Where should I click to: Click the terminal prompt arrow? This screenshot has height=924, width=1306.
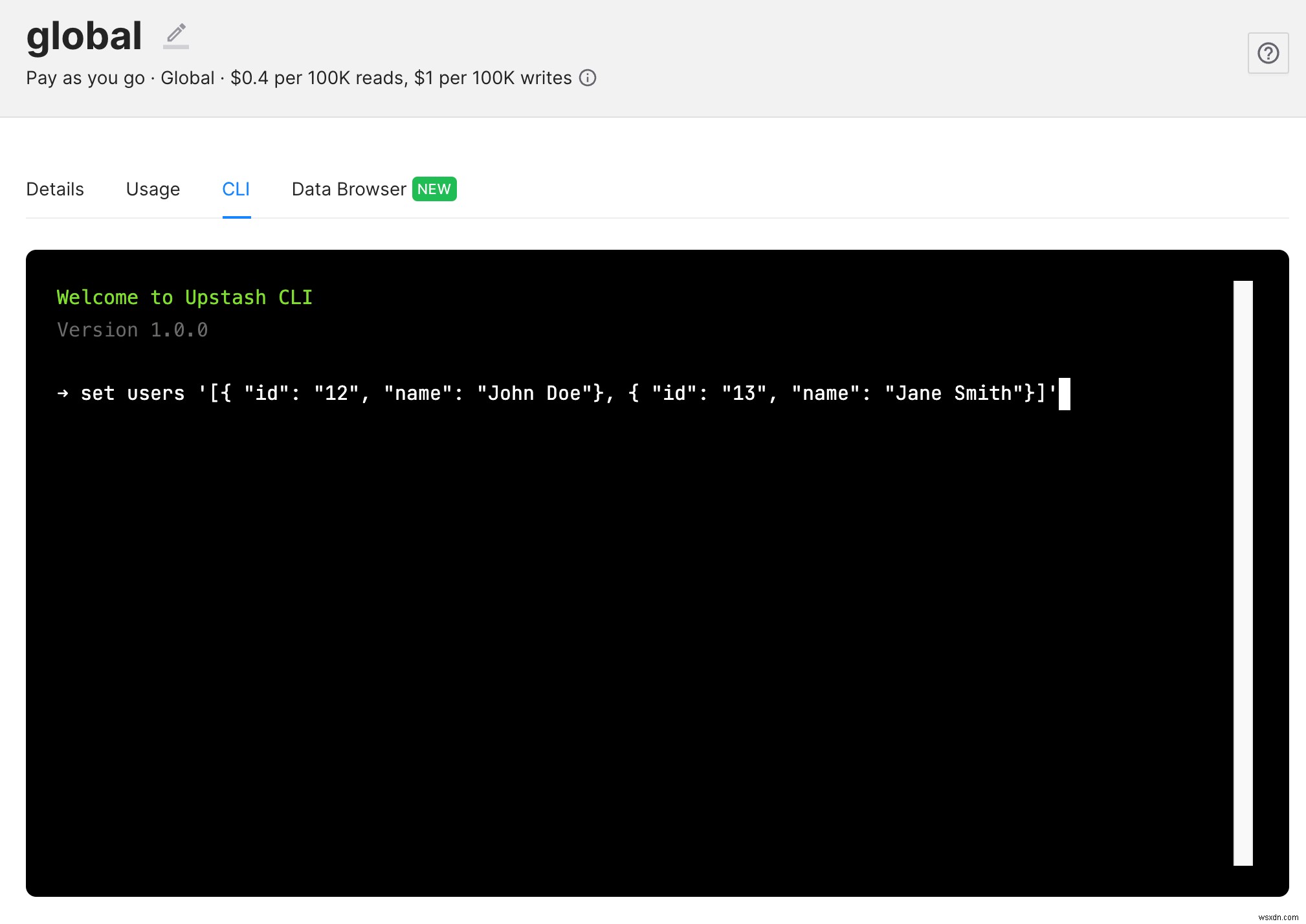coord(63,393)
